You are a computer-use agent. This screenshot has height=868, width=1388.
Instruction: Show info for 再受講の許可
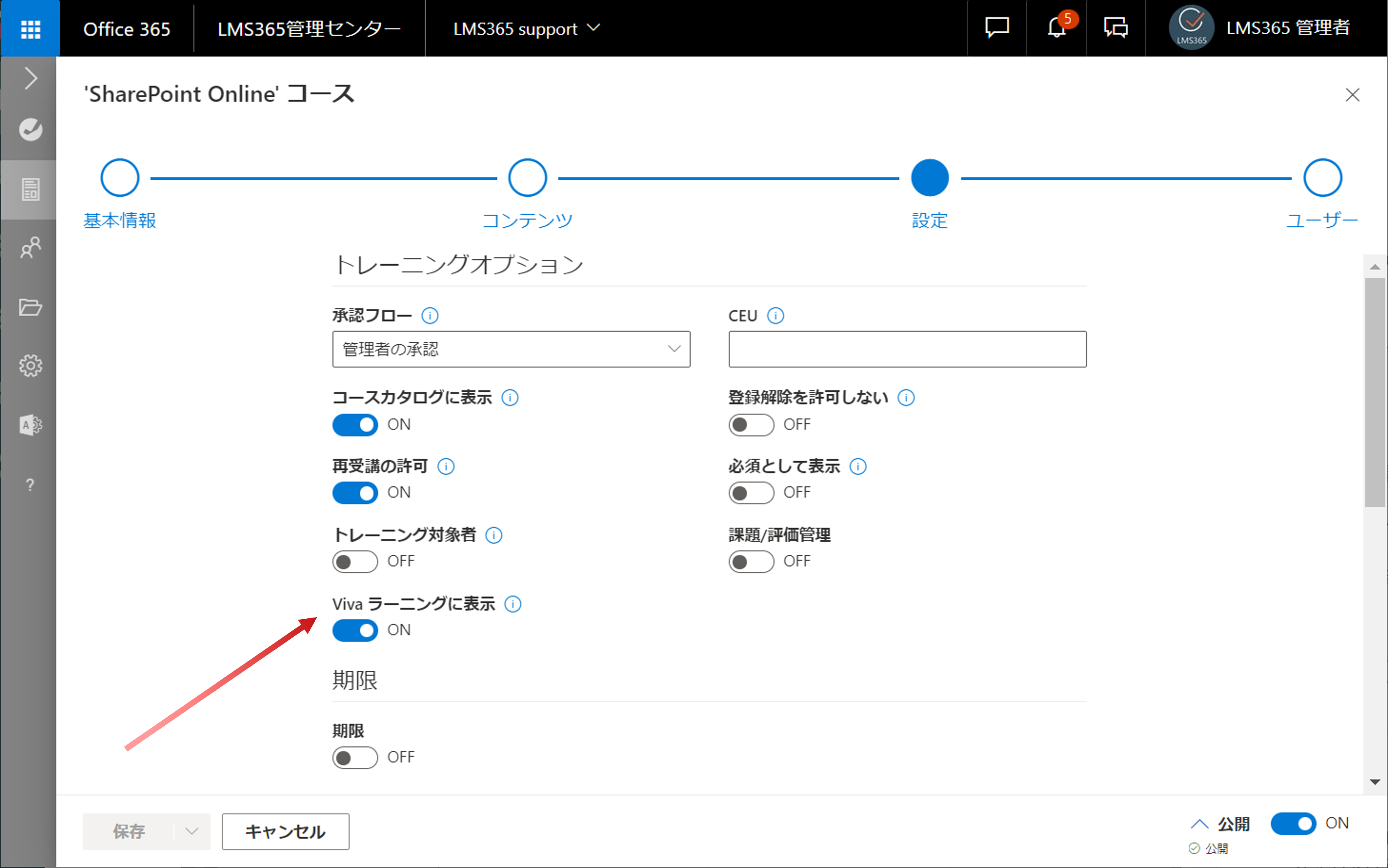[446, 466]
